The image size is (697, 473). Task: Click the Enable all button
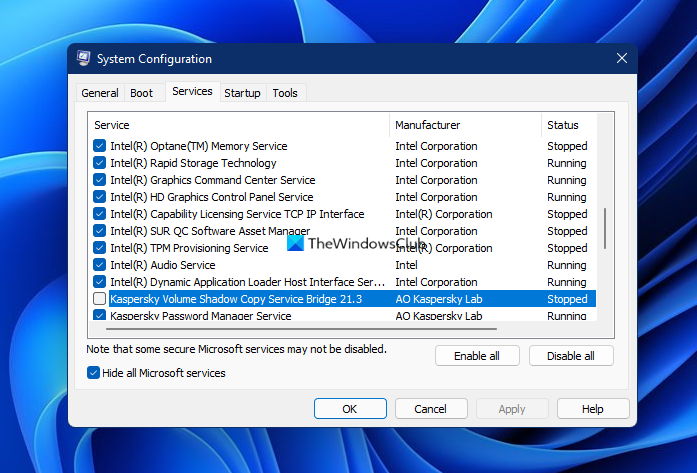coord(477,356)
